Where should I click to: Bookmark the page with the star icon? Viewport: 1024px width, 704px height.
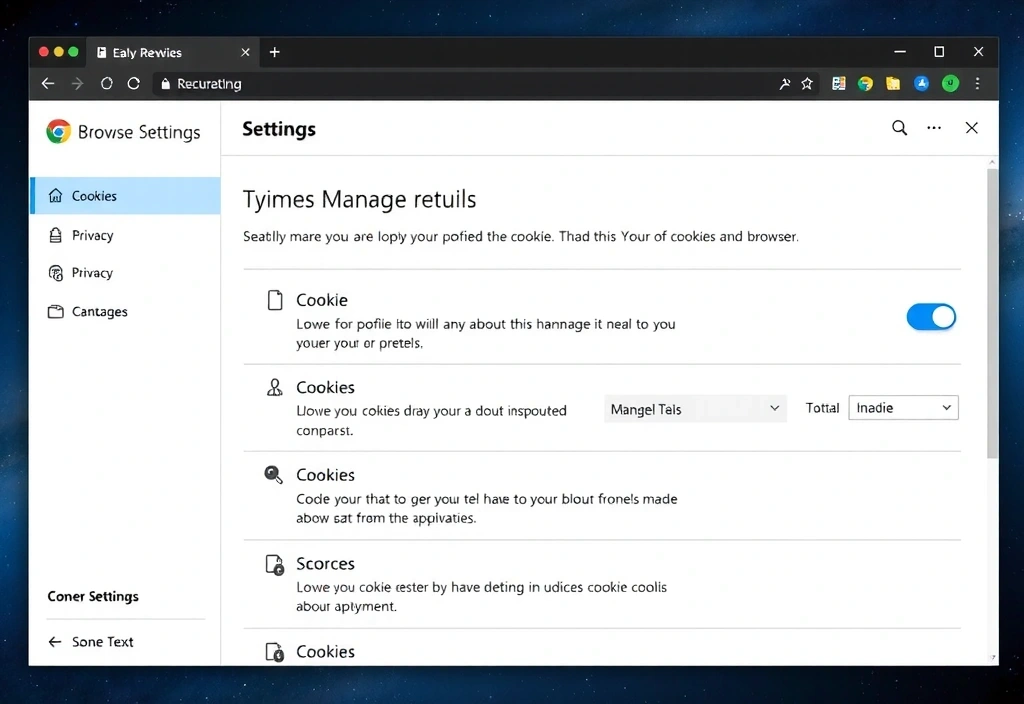tap(807, 84)
